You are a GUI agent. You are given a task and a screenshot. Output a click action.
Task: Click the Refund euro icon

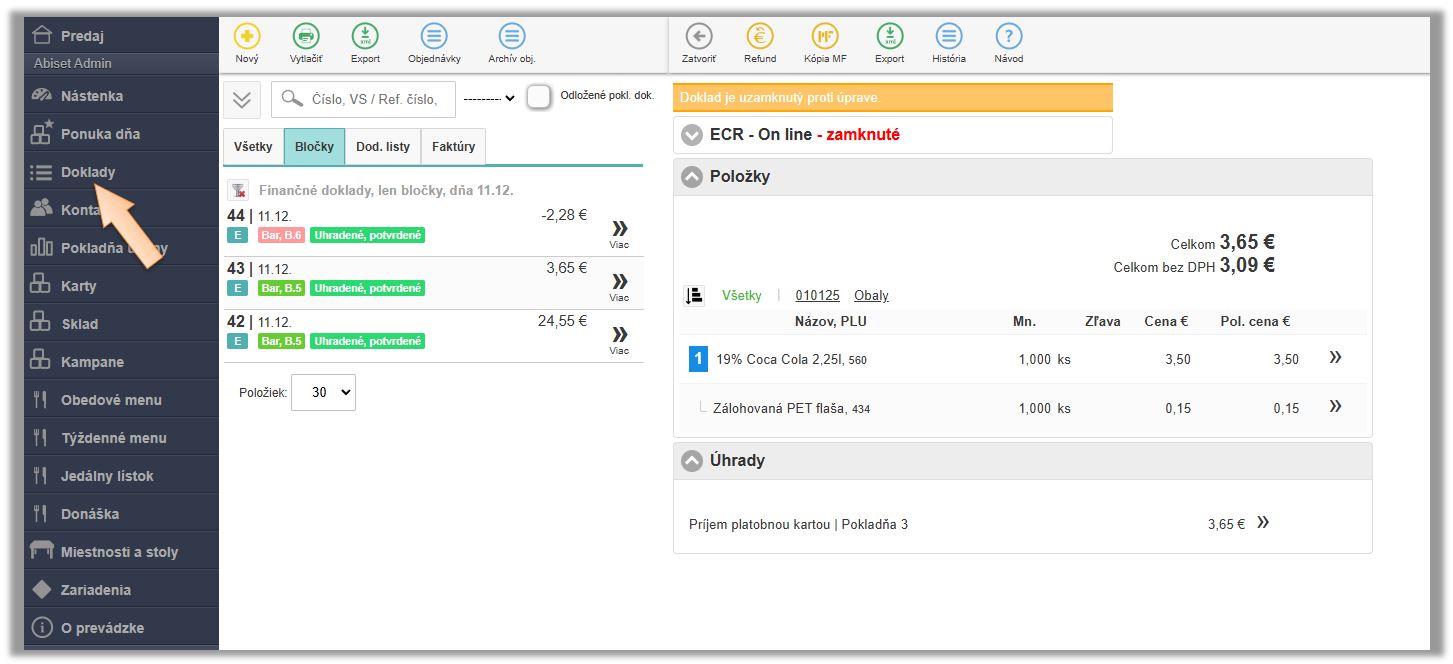coord(760,37)
